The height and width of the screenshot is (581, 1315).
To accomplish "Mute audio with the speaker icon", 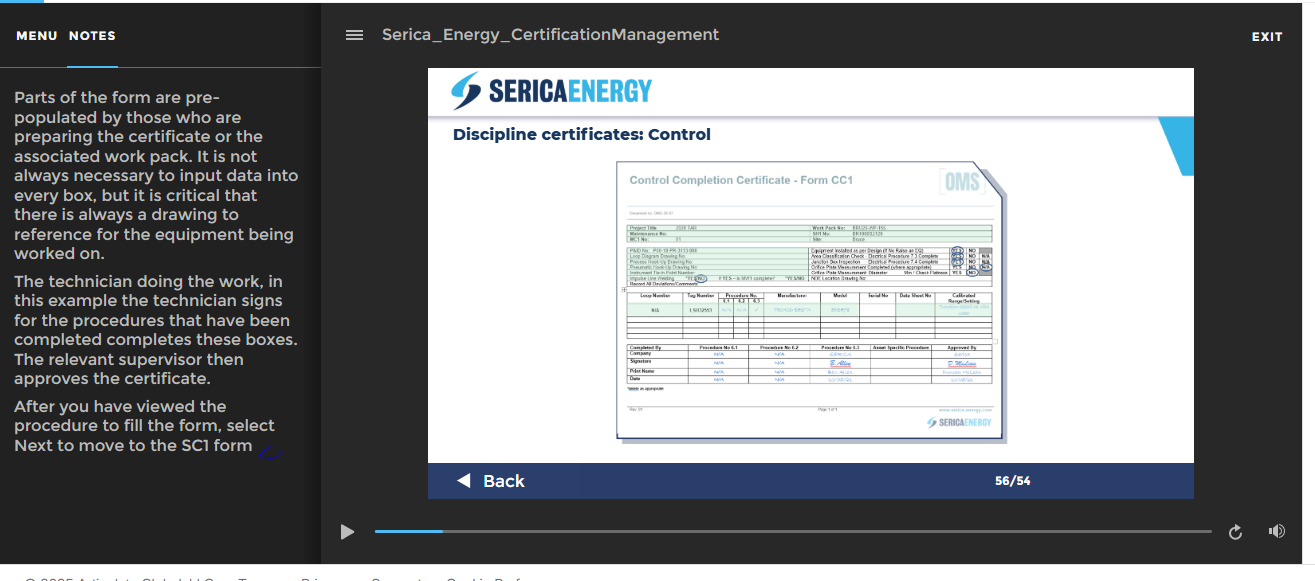I will pyautogui.click(x=1276, y=531).
